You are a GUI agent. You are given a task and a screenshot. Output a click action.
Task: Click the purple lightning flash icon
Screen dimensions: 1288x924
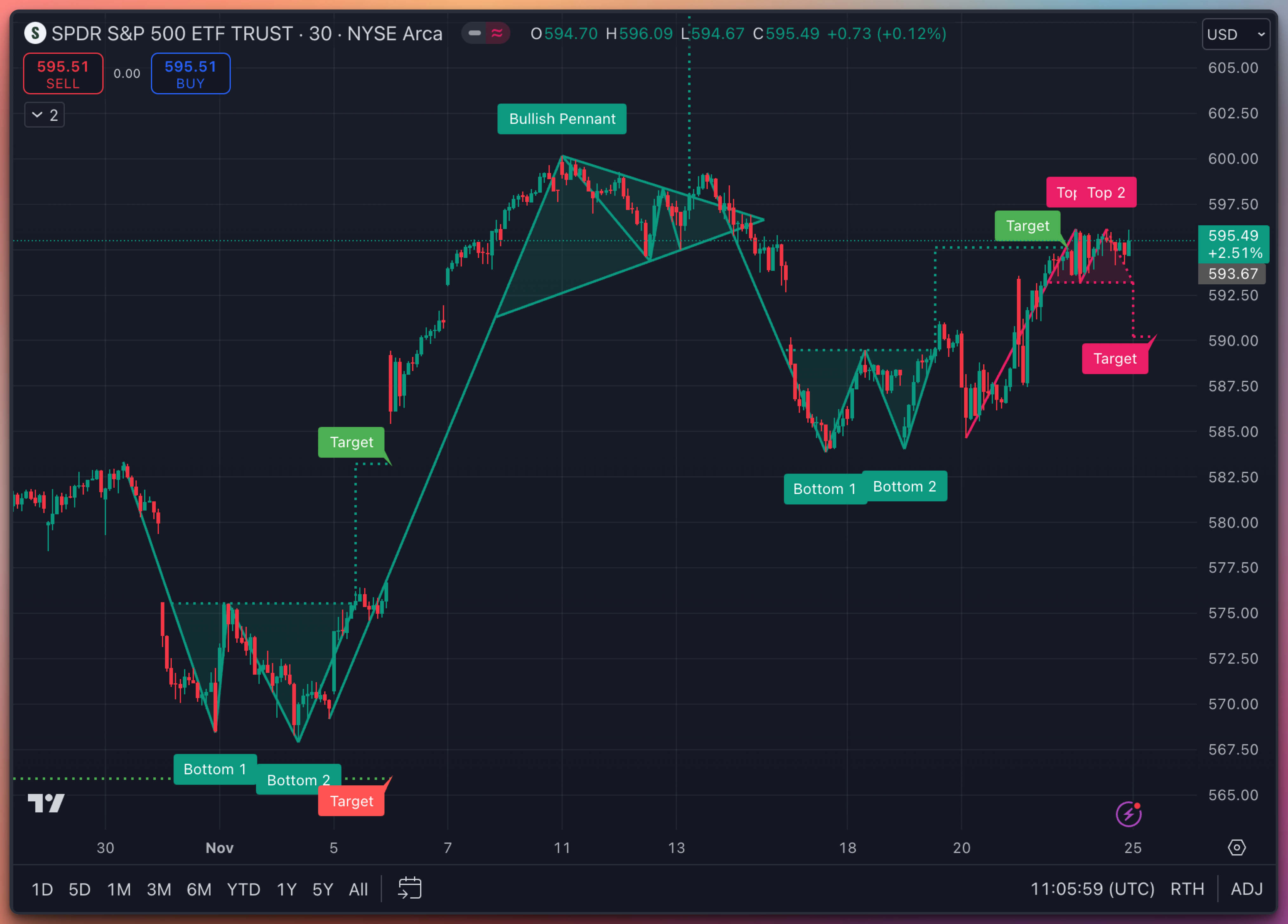click(1128, 815)
